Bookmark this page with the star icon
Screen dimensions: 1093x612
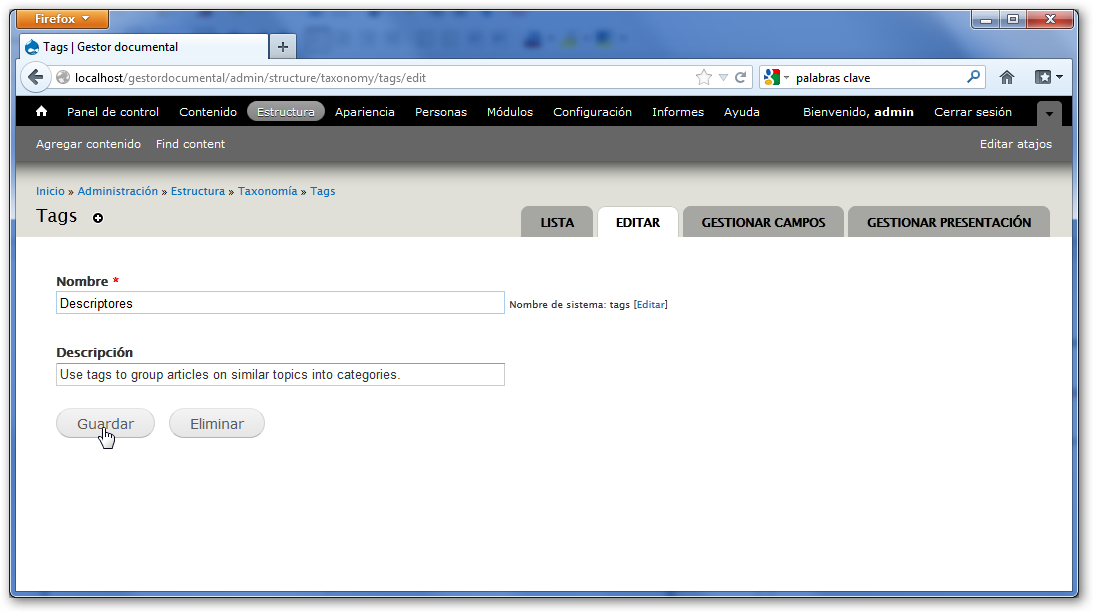tap(704, 77)
